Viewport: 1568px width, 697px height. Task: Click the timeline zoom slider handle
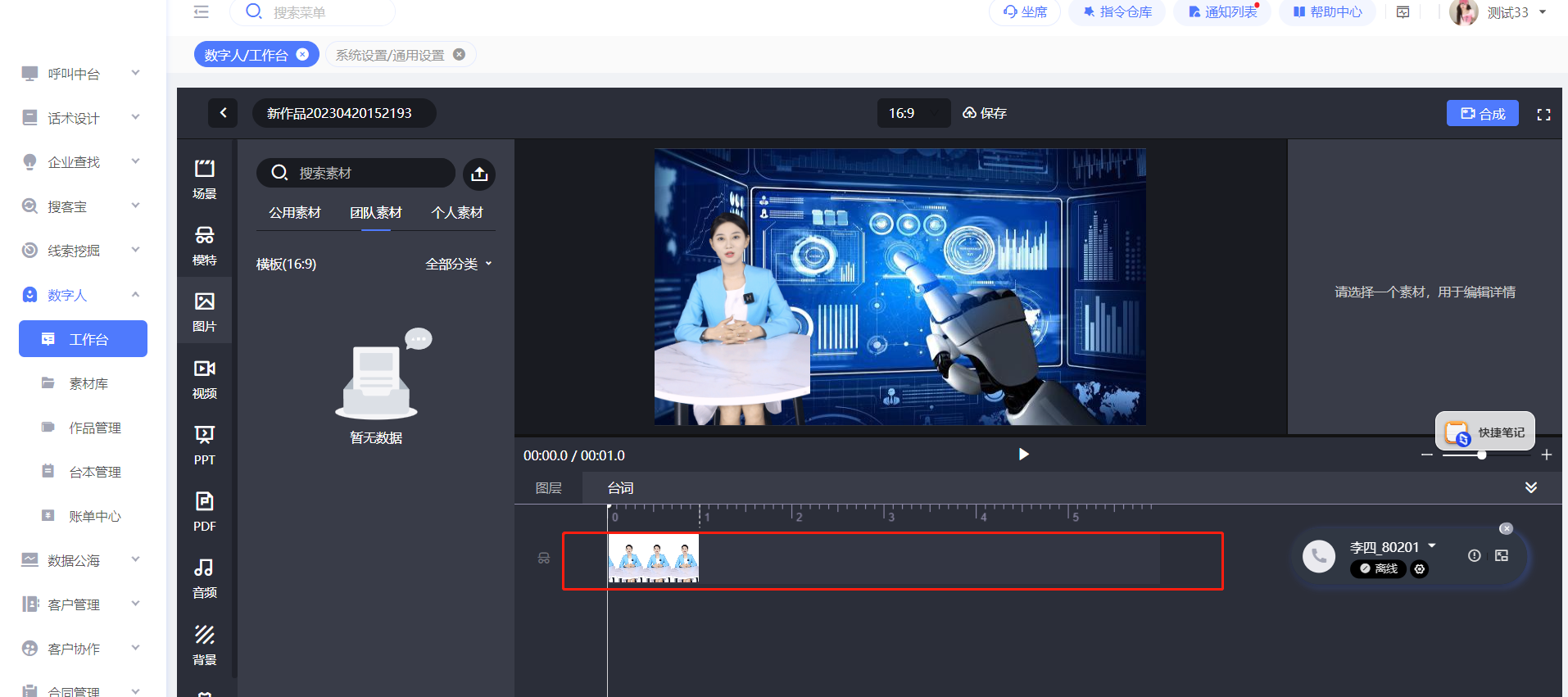coord(1482,455)
